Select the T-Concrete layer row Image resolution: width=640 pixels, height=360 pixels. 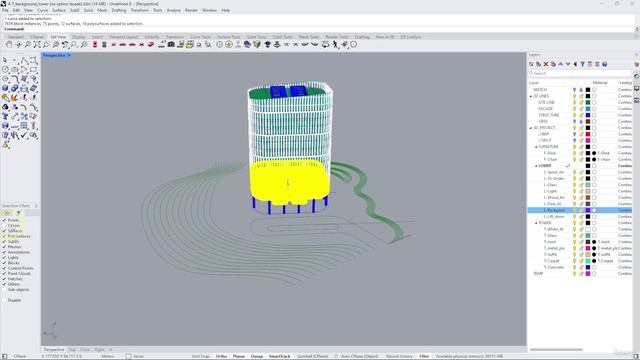point(580,267)
